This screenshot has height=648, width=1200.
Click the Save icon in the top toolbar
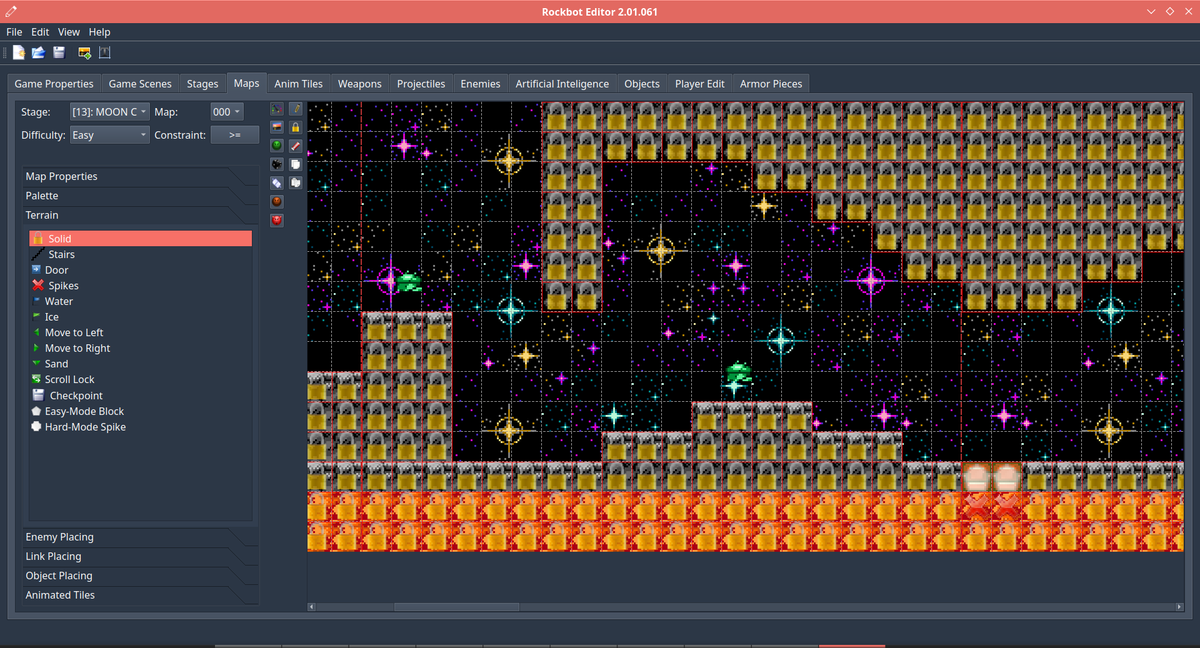click(x=58, y=52)
